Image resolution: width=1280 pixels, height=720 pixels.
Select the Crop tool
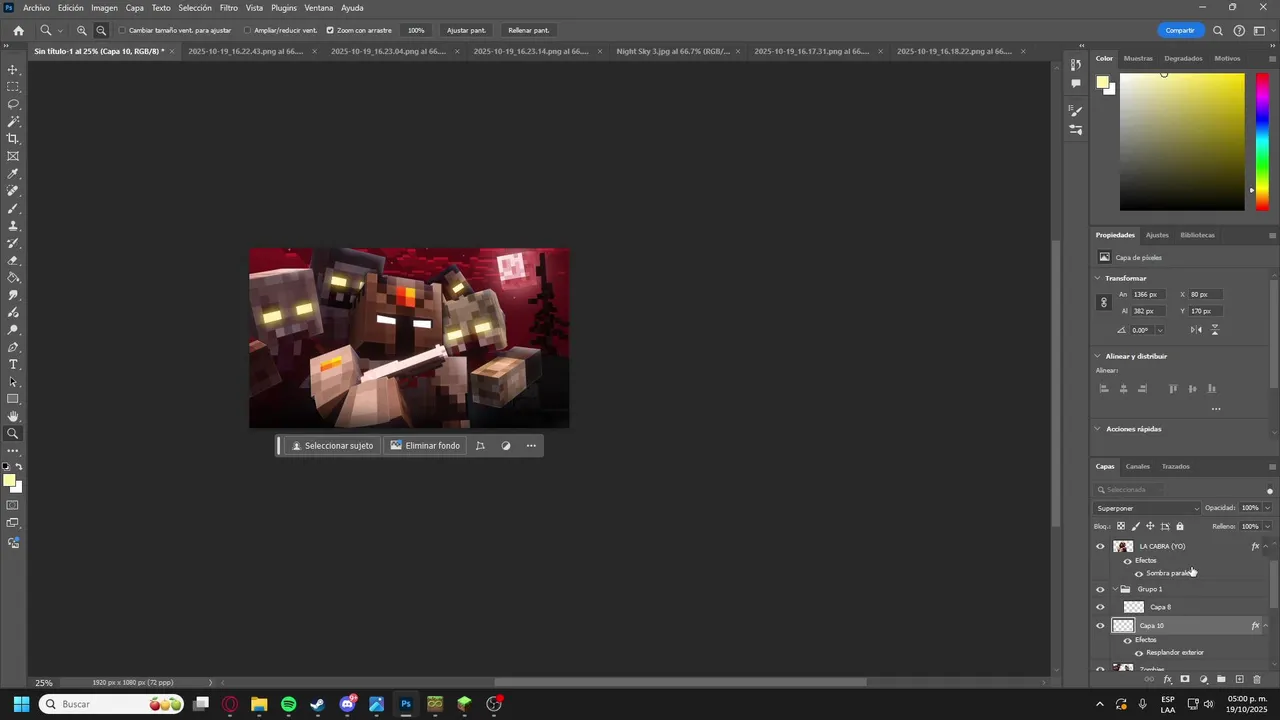click(x=13, y=139)
